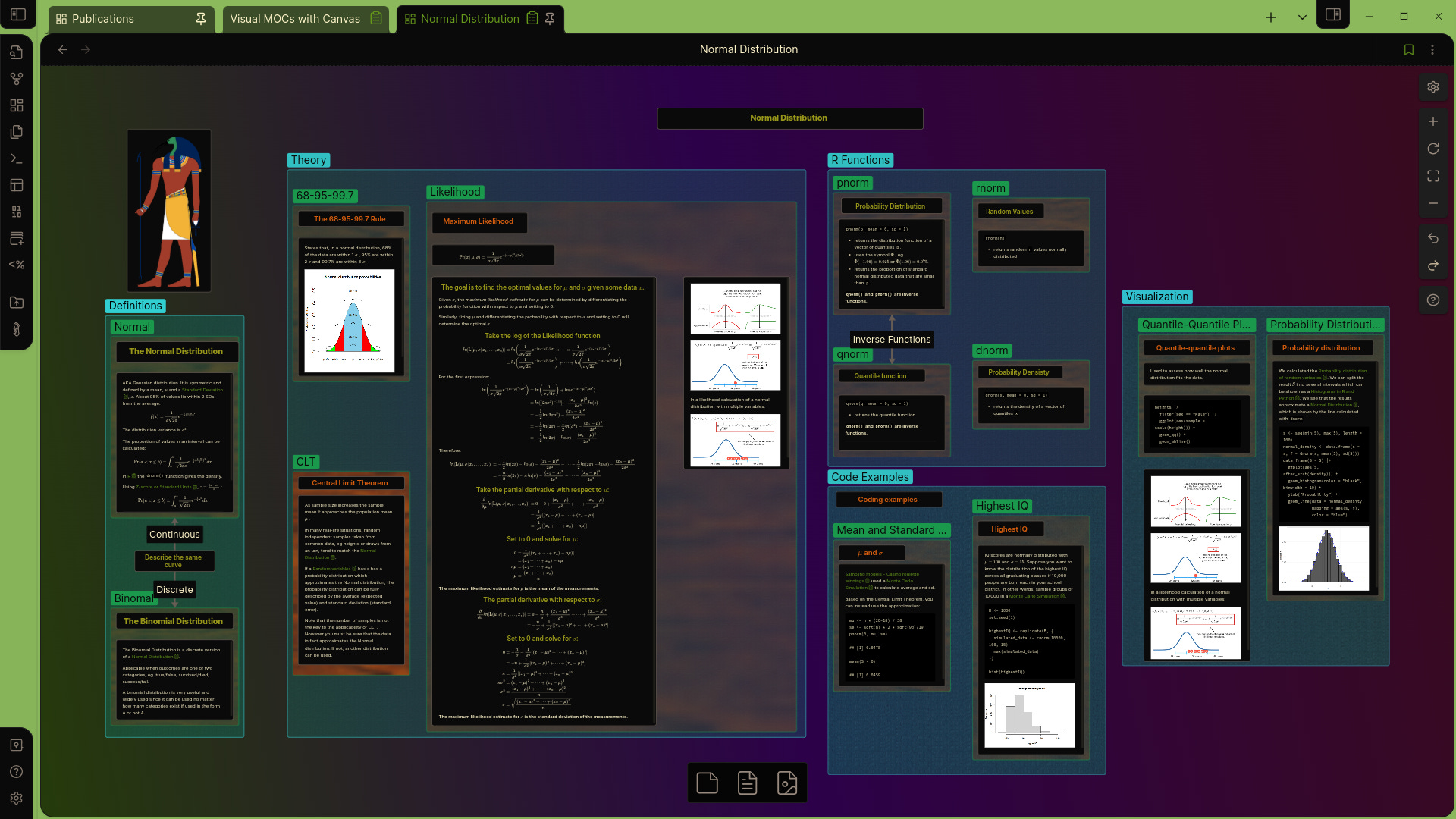
Task: Expand the tab list dropdown chevron
Action: [1302, 17]
